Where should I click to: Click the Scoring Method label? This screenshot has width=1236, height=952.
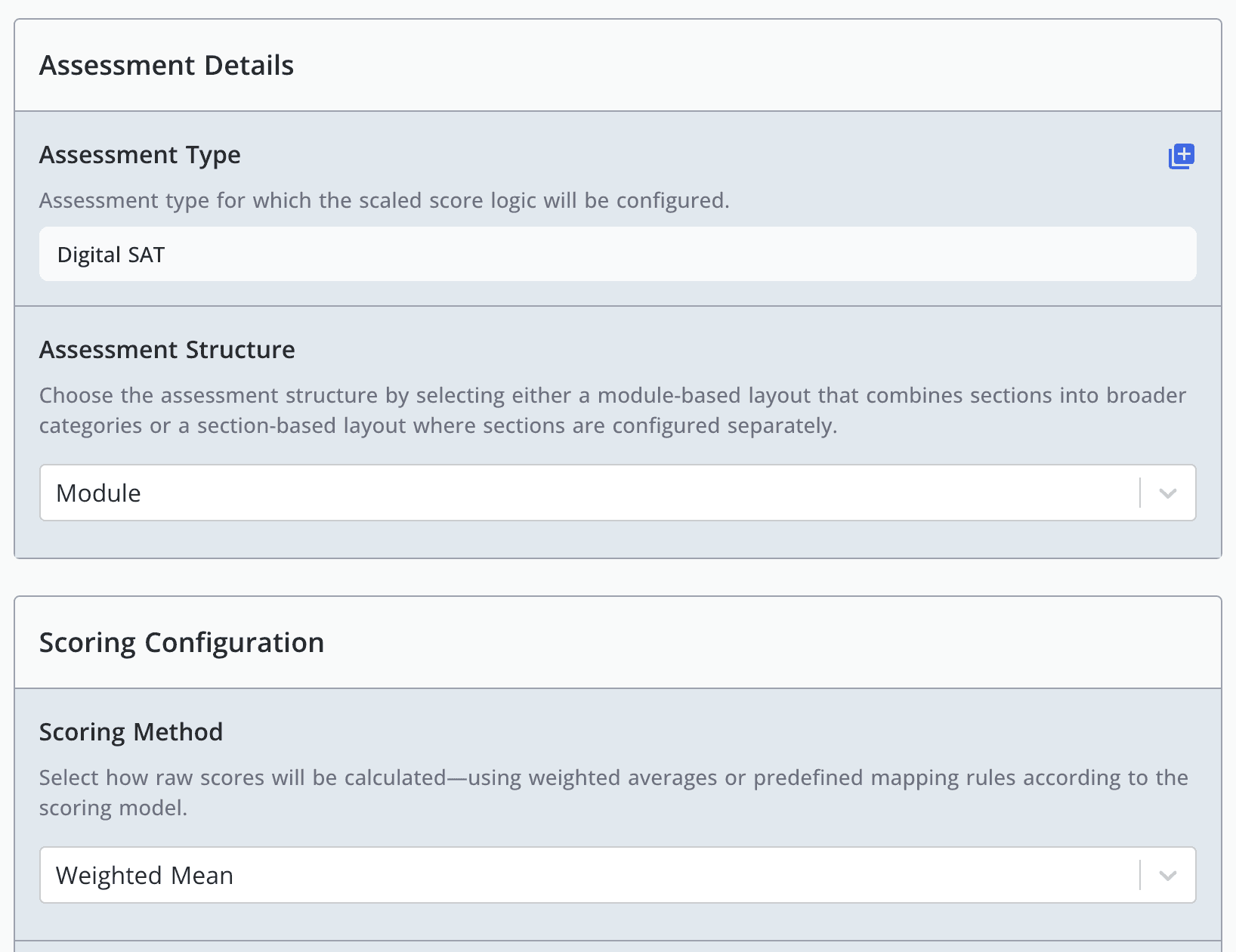(x=131, y=732)
